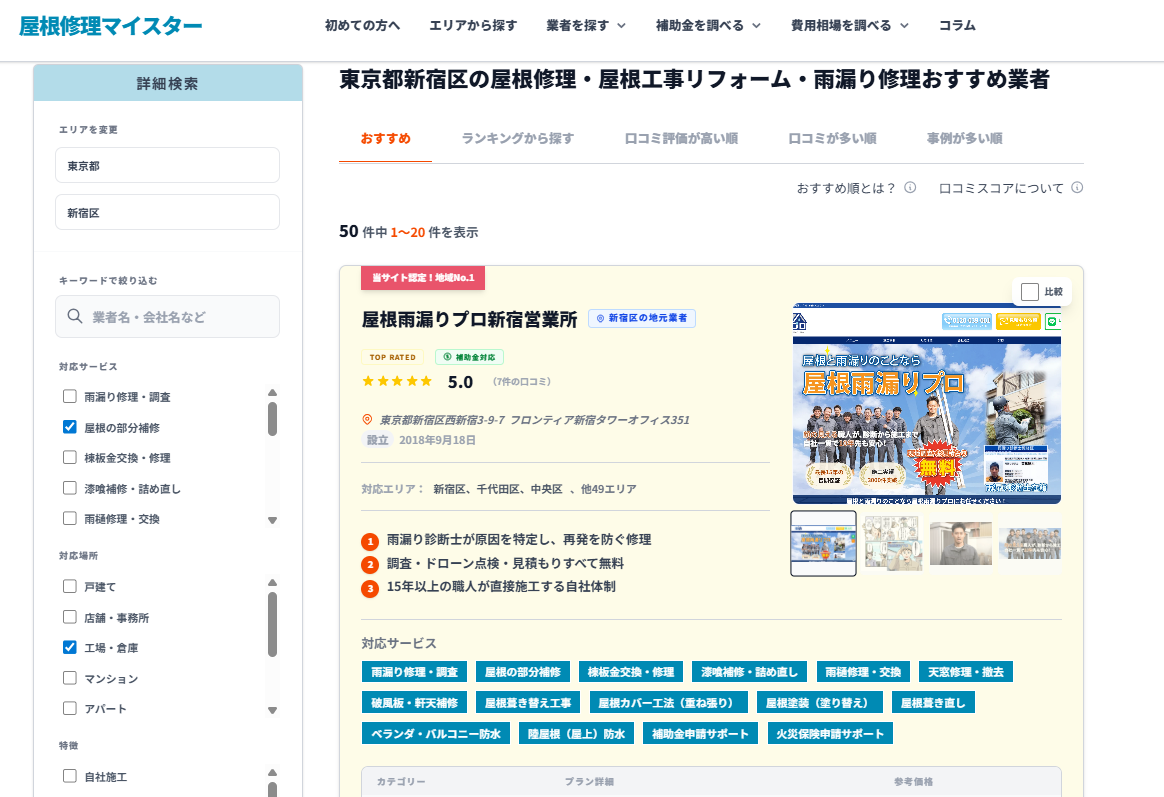Check the 棟板金交換・修理 checkbox
1164x797 pixels.
coord(70,457)
